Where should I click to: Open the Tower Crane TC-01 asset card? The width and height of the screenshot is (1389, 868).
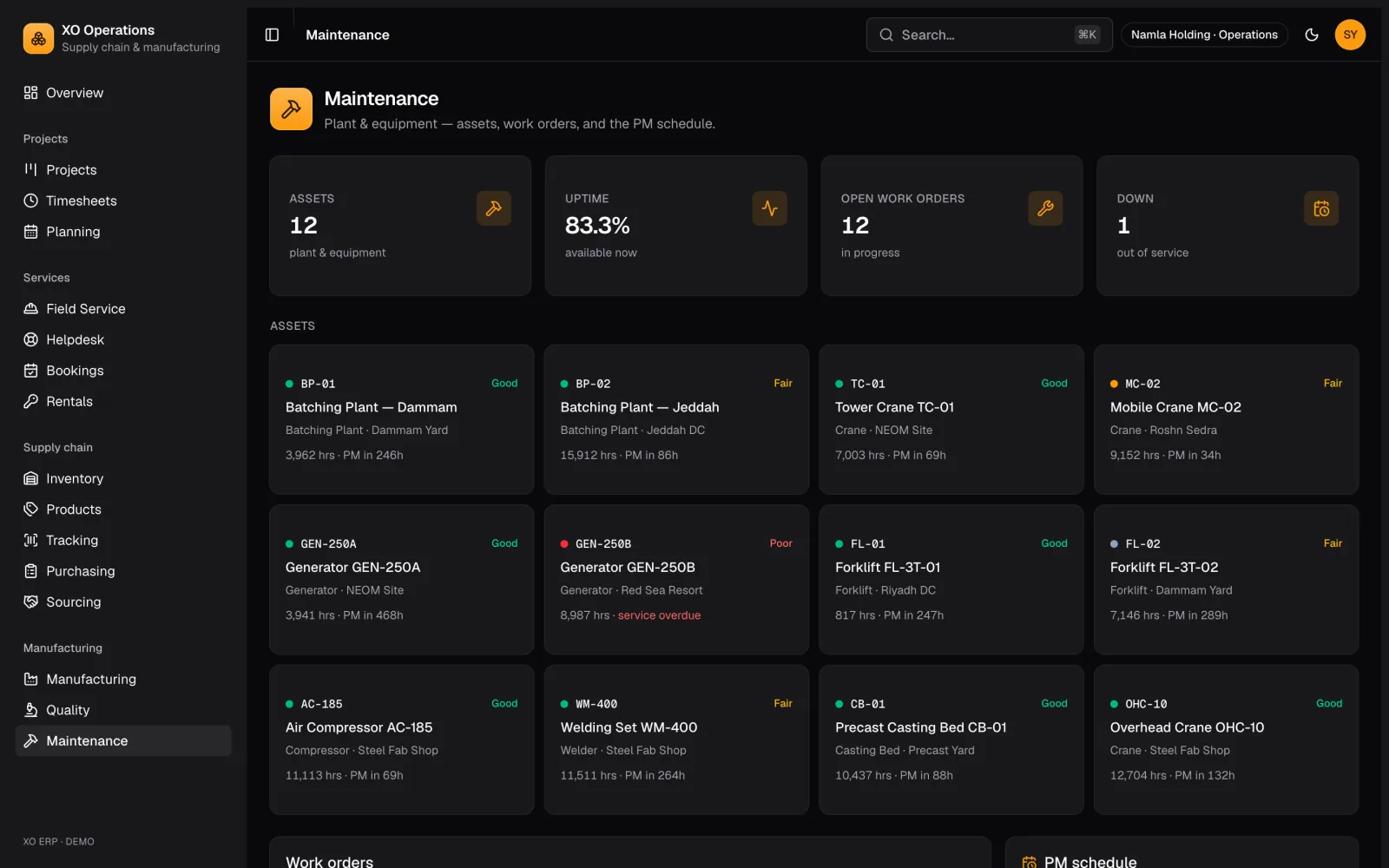coord(951,420)
